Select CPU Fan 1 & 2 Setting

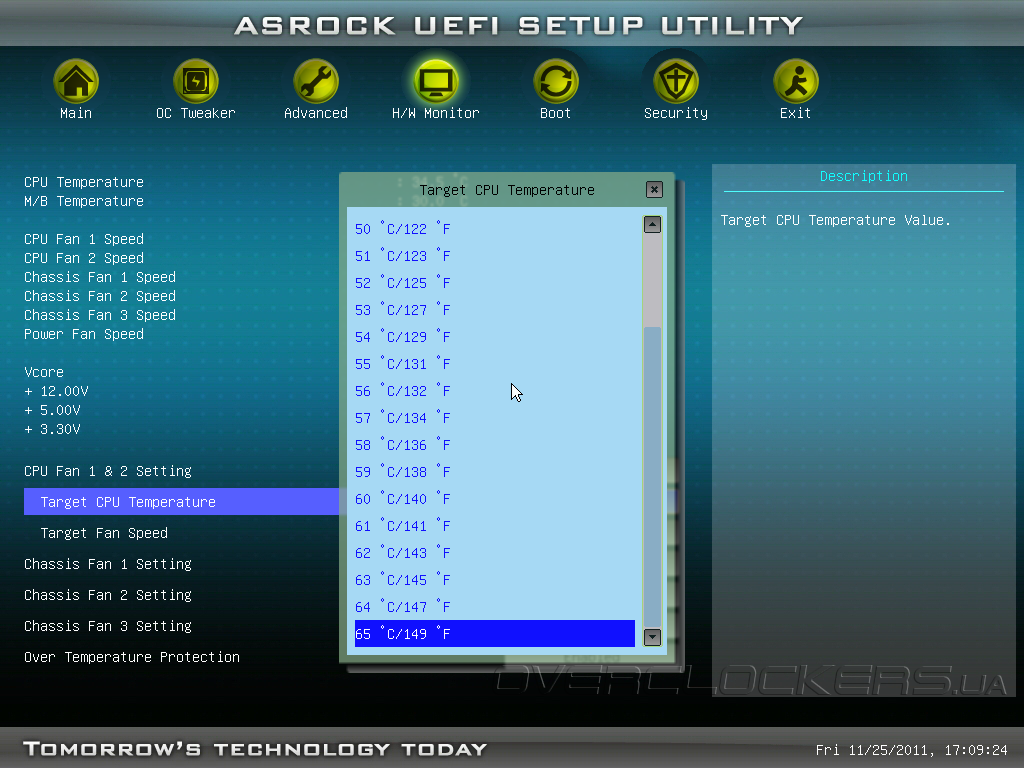point(108,471)
